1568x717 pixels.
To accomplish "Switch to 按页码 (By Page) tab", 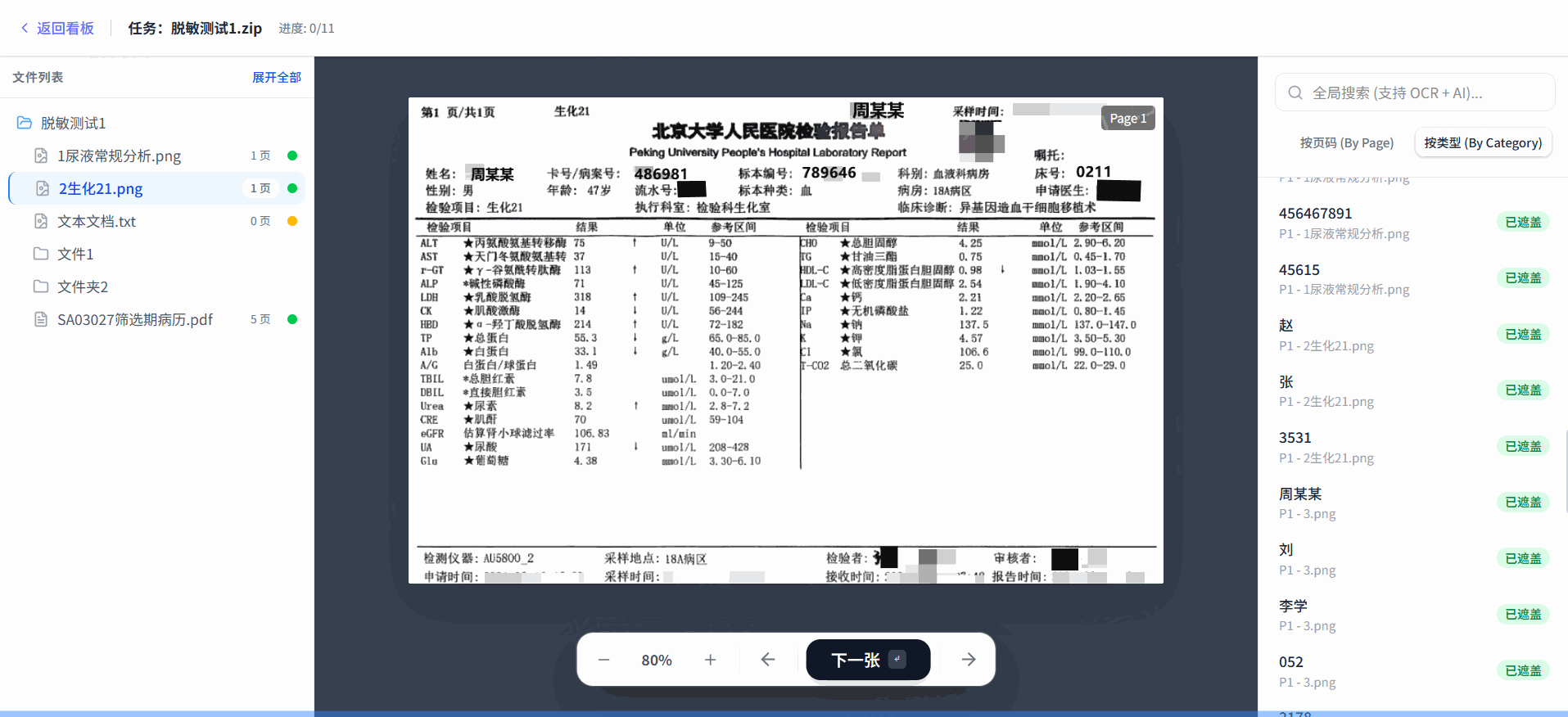I will click(x=1347, y=143).
